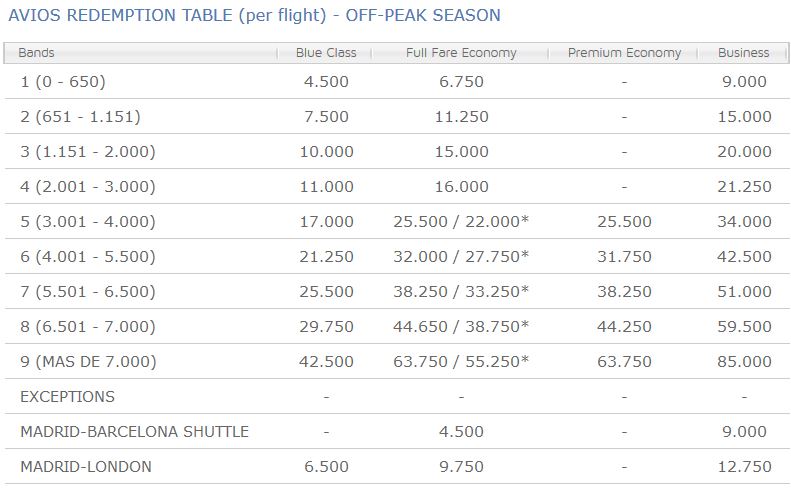Click the 44.650 / 38.750* cell
This screenshot has height=491, width=791.
point(461,327)
